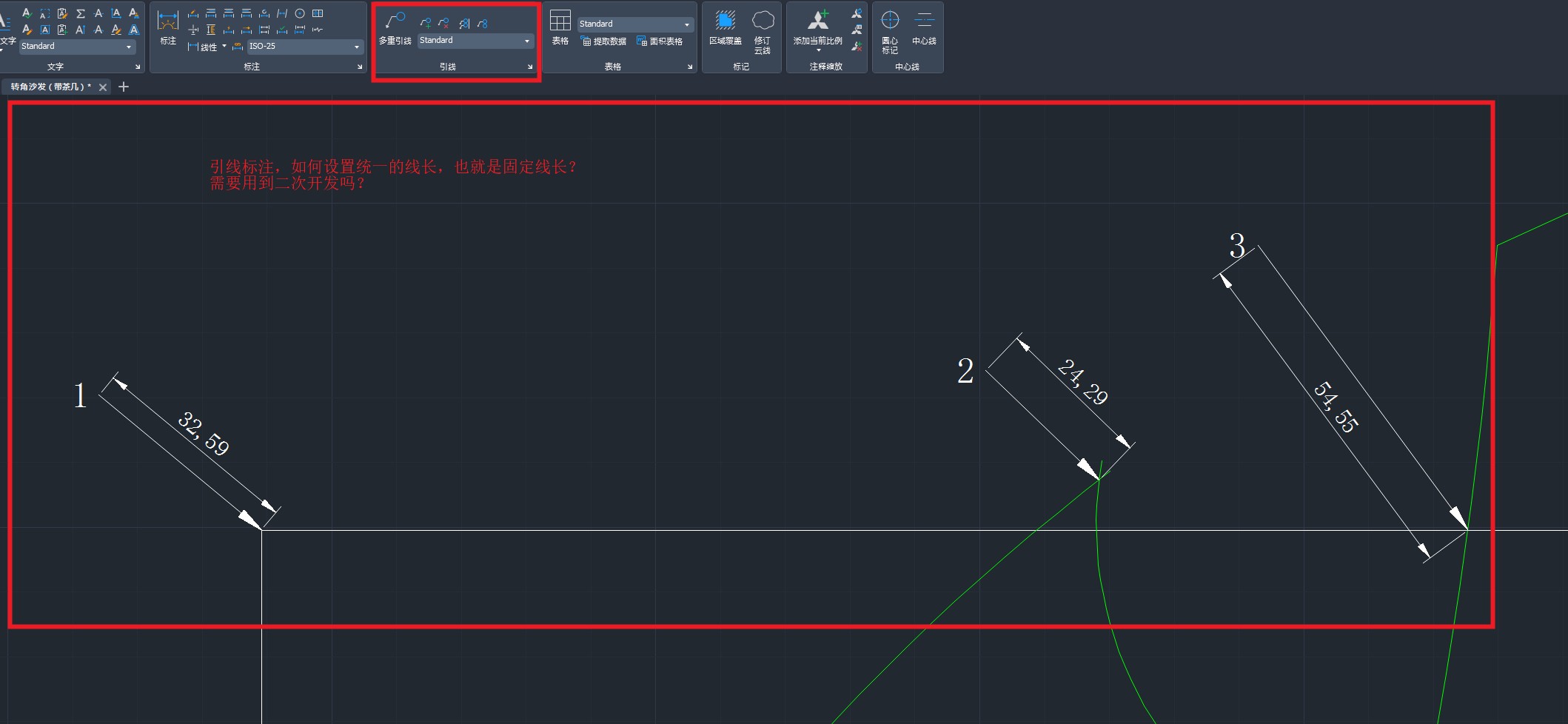Click the circle center icon in 标注 panel
Viewport: 1568px width, 724px height.
[300, 13]
